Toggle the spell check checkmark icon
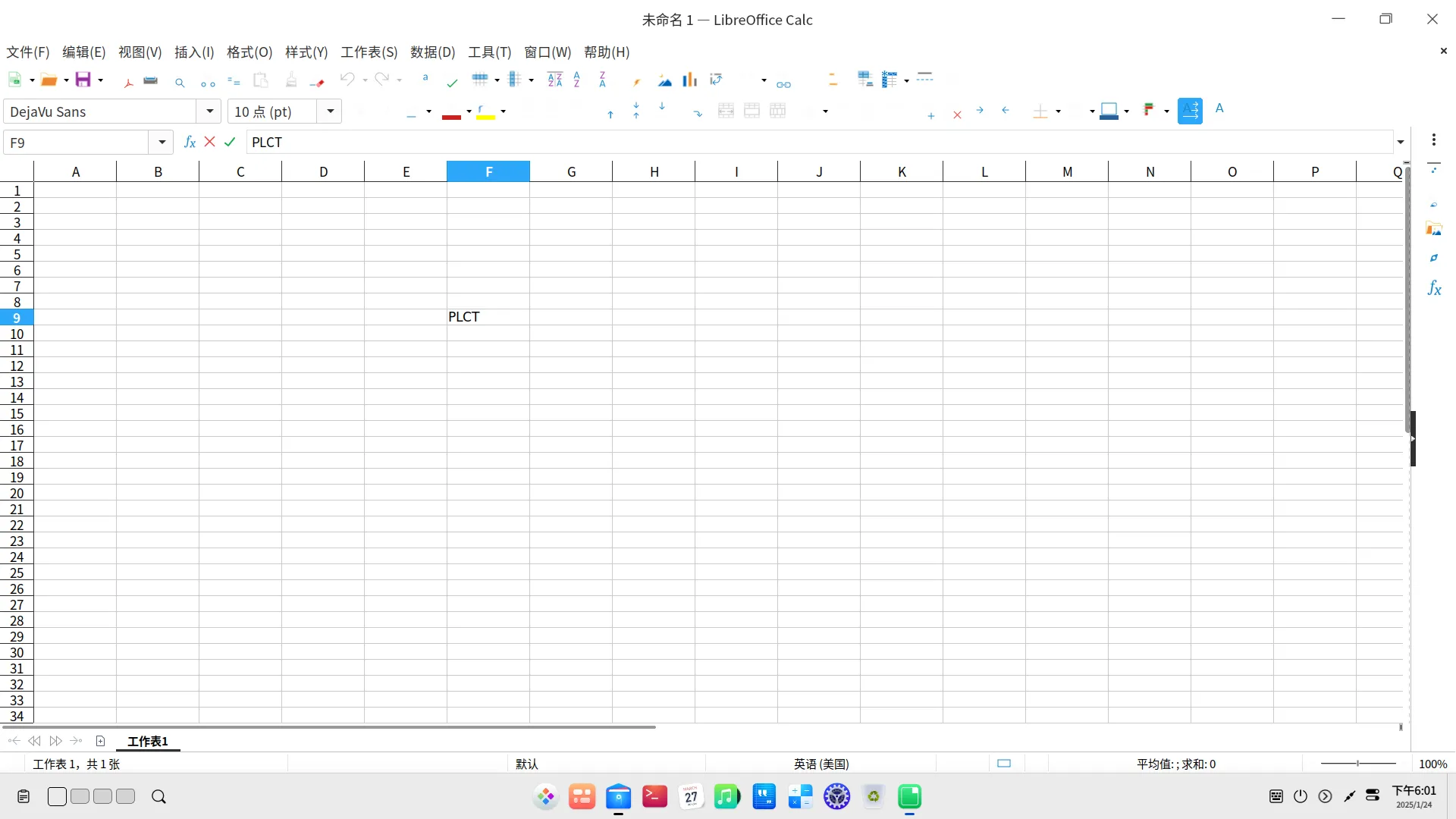Viewport: 1456px width, 819px height. click(x=453, y=82)
